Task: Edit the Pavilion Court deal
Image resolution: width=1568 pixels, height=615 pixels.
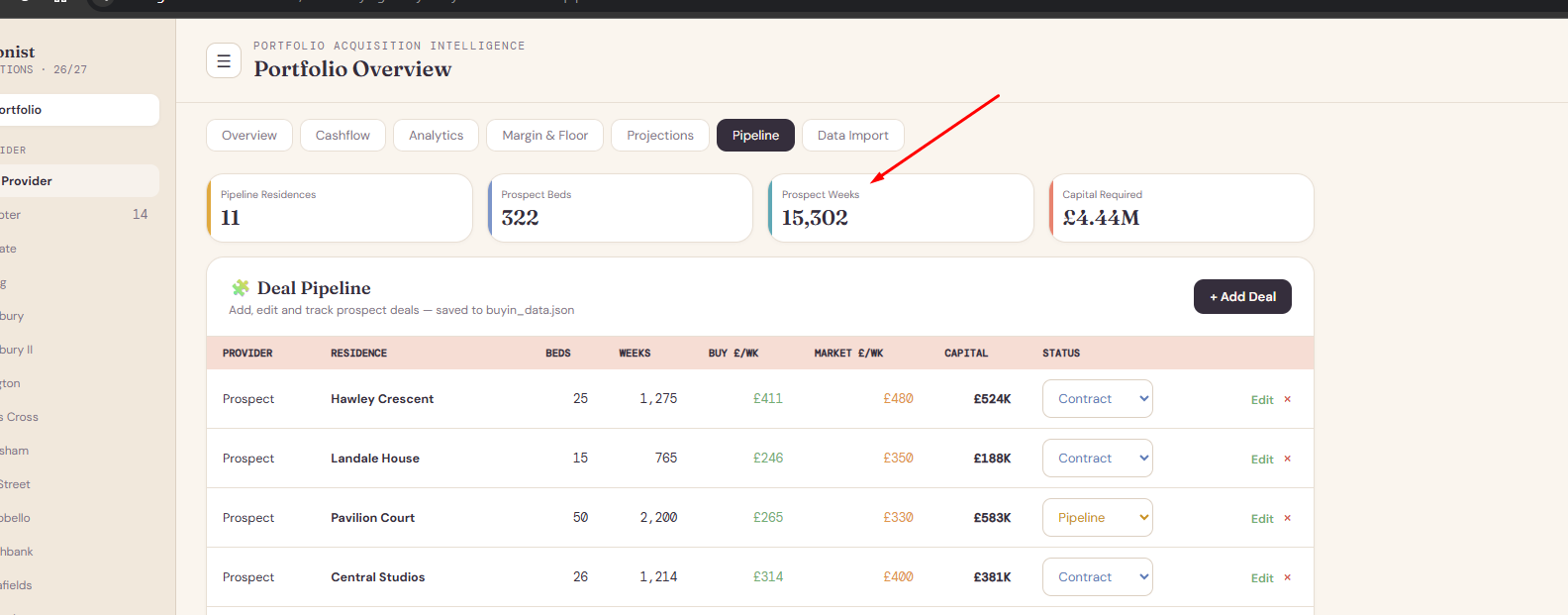Action: (x=1262, y=519)
